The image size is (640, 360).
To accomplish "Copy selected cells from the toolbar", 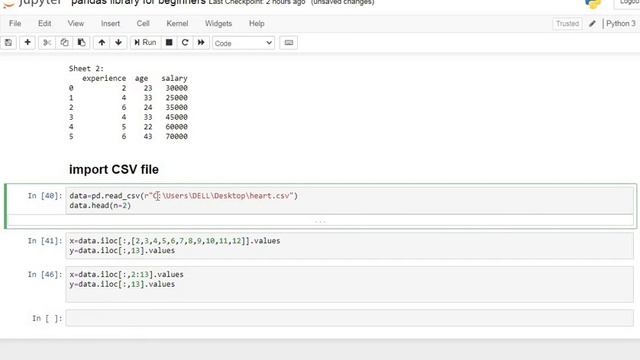I will click(64, 42).
